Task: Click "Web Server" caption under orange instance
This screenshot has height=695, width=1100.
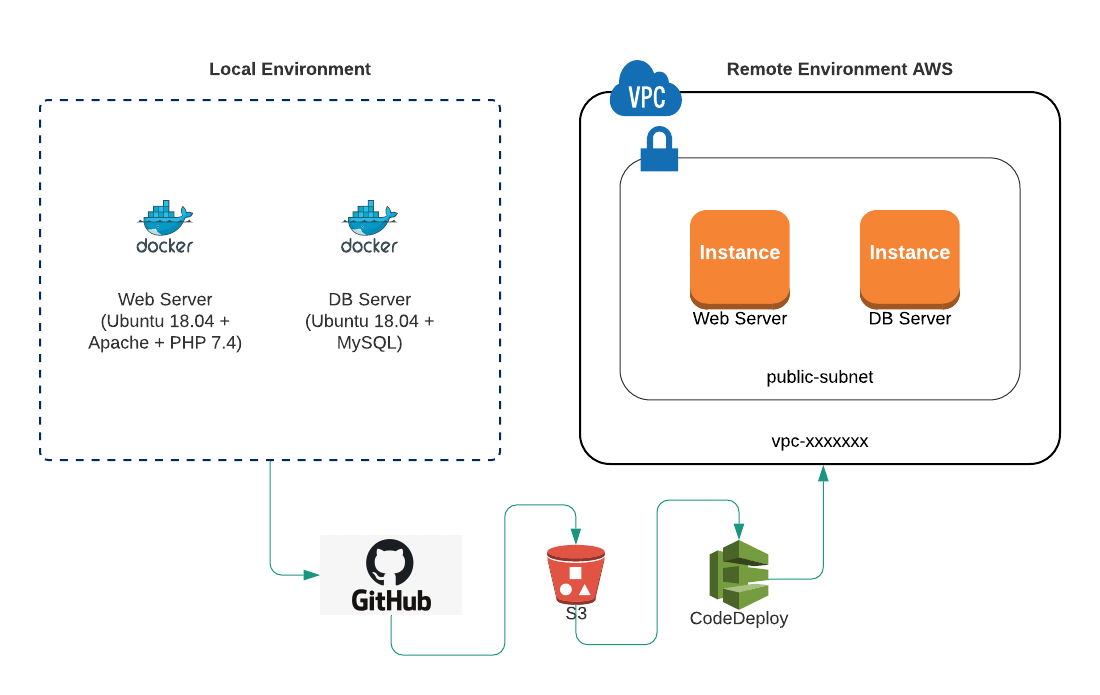Action: point(739,318)
